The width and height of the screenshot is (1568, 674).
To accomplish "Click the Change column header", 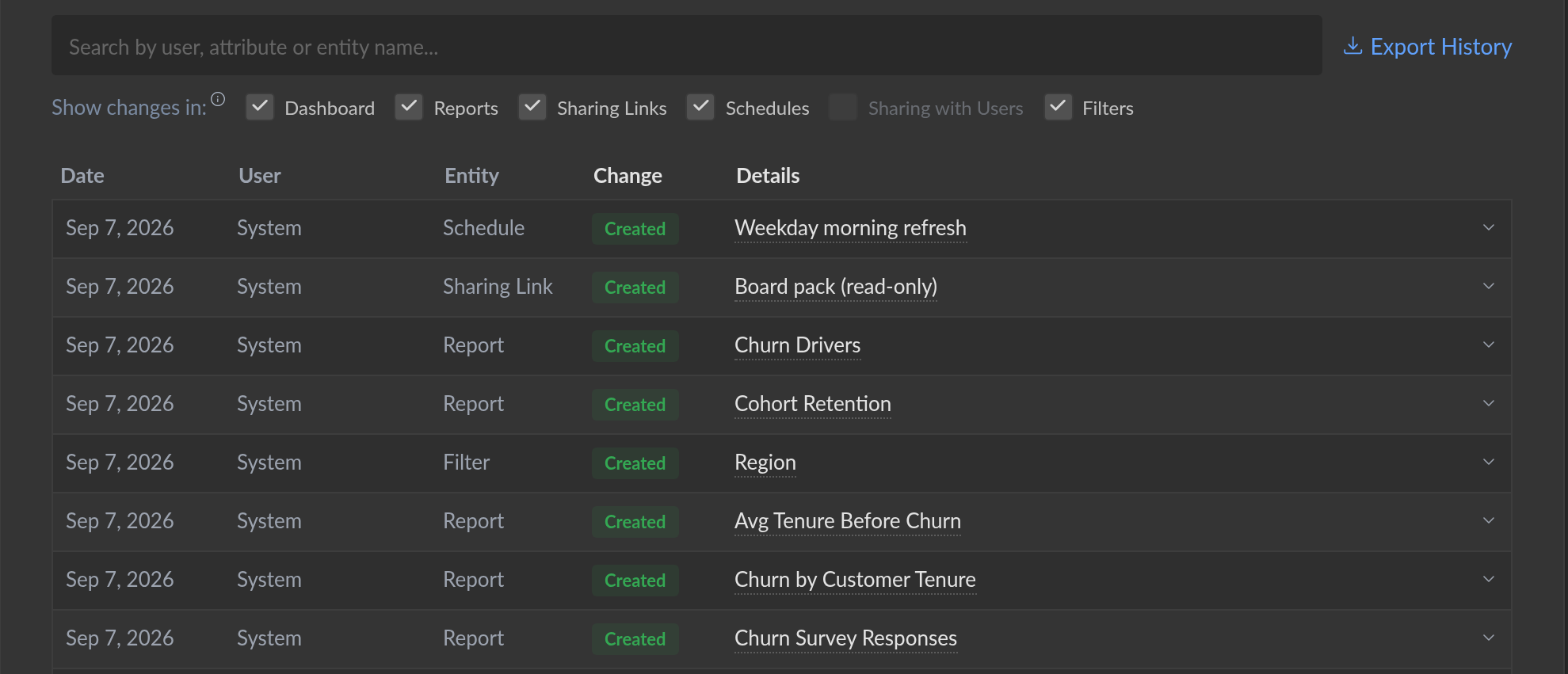I will point(628,176).
